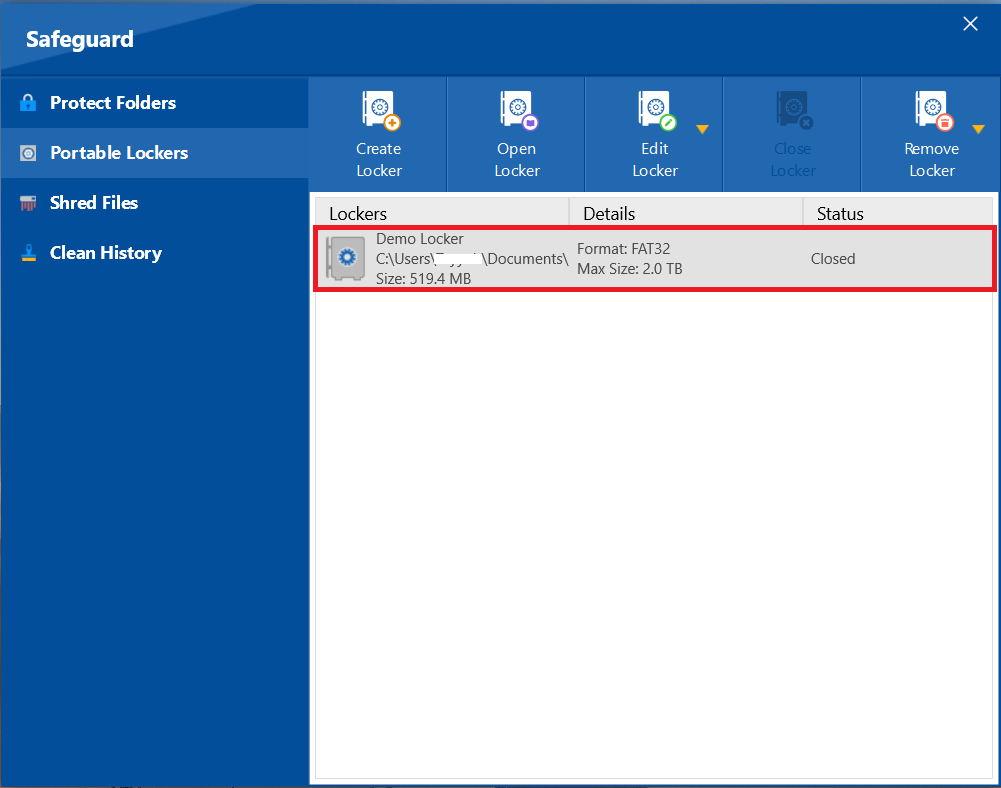Click the shredder icon beside Shred Files
1001x788 pixels.
(x=28, y=203)
